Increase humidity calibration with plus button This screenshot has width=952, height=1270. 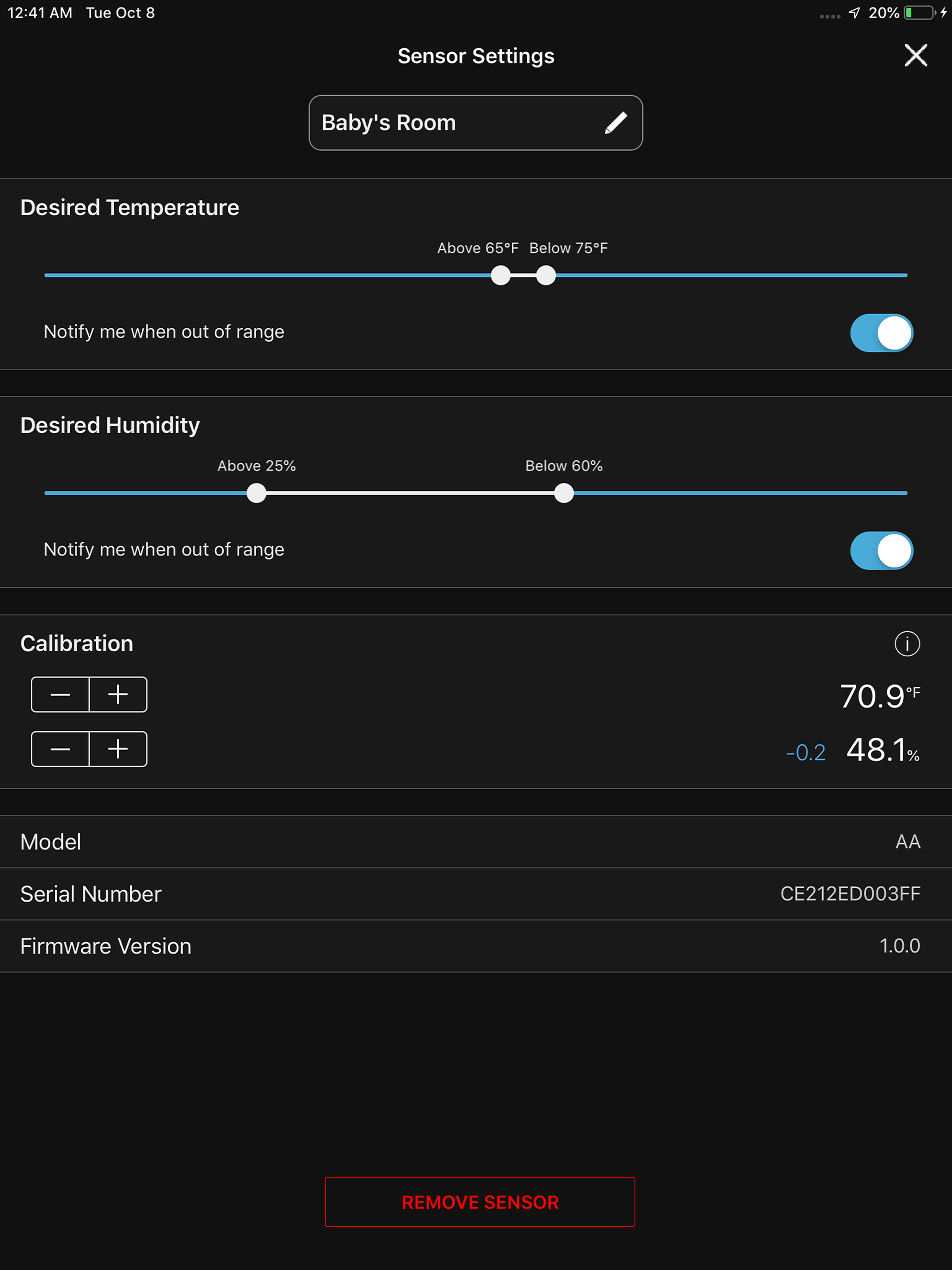[x=118, y=749]
